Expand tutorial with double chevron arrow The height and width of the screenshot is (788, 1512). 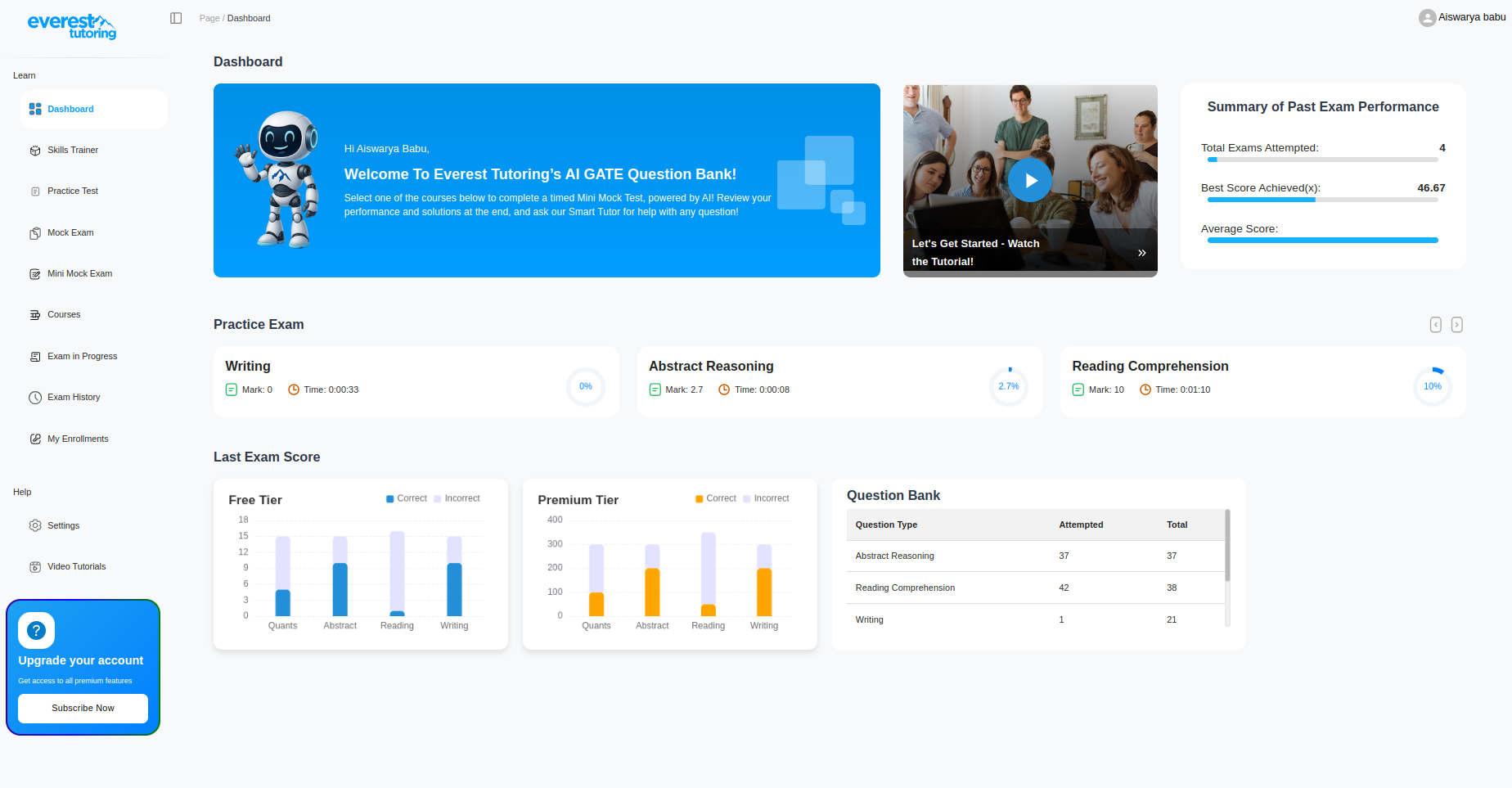1141,253
